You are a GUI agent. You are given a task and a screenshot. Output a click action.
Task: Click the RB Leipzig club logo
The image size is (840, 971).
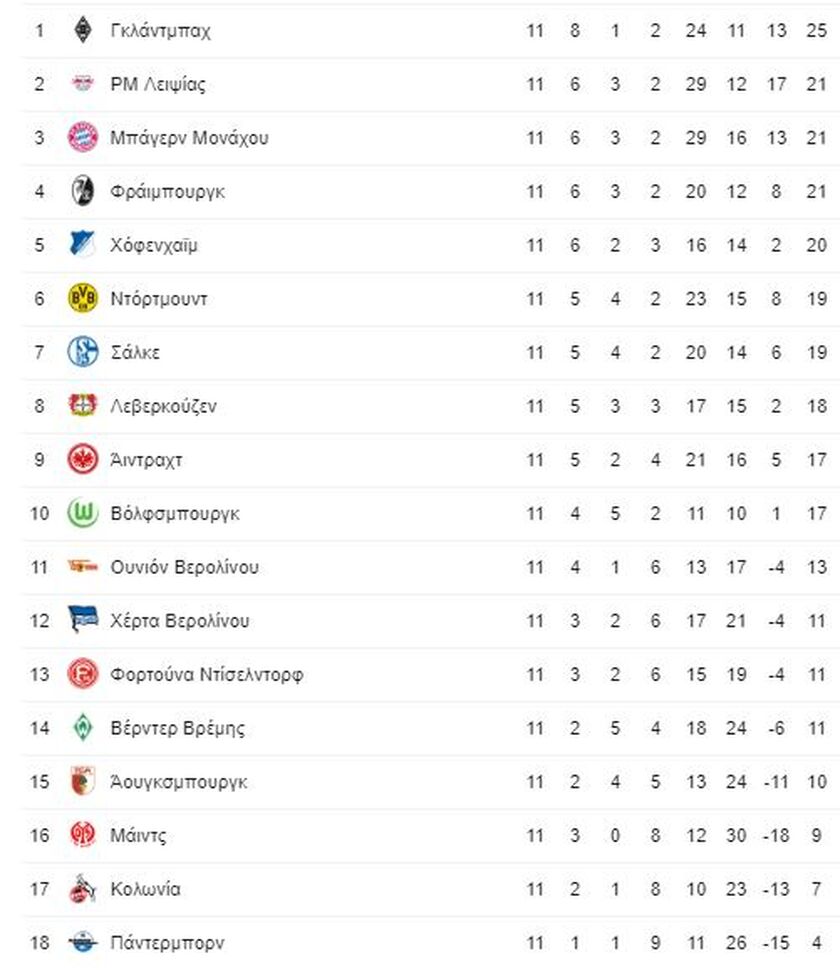pos(82,84)
